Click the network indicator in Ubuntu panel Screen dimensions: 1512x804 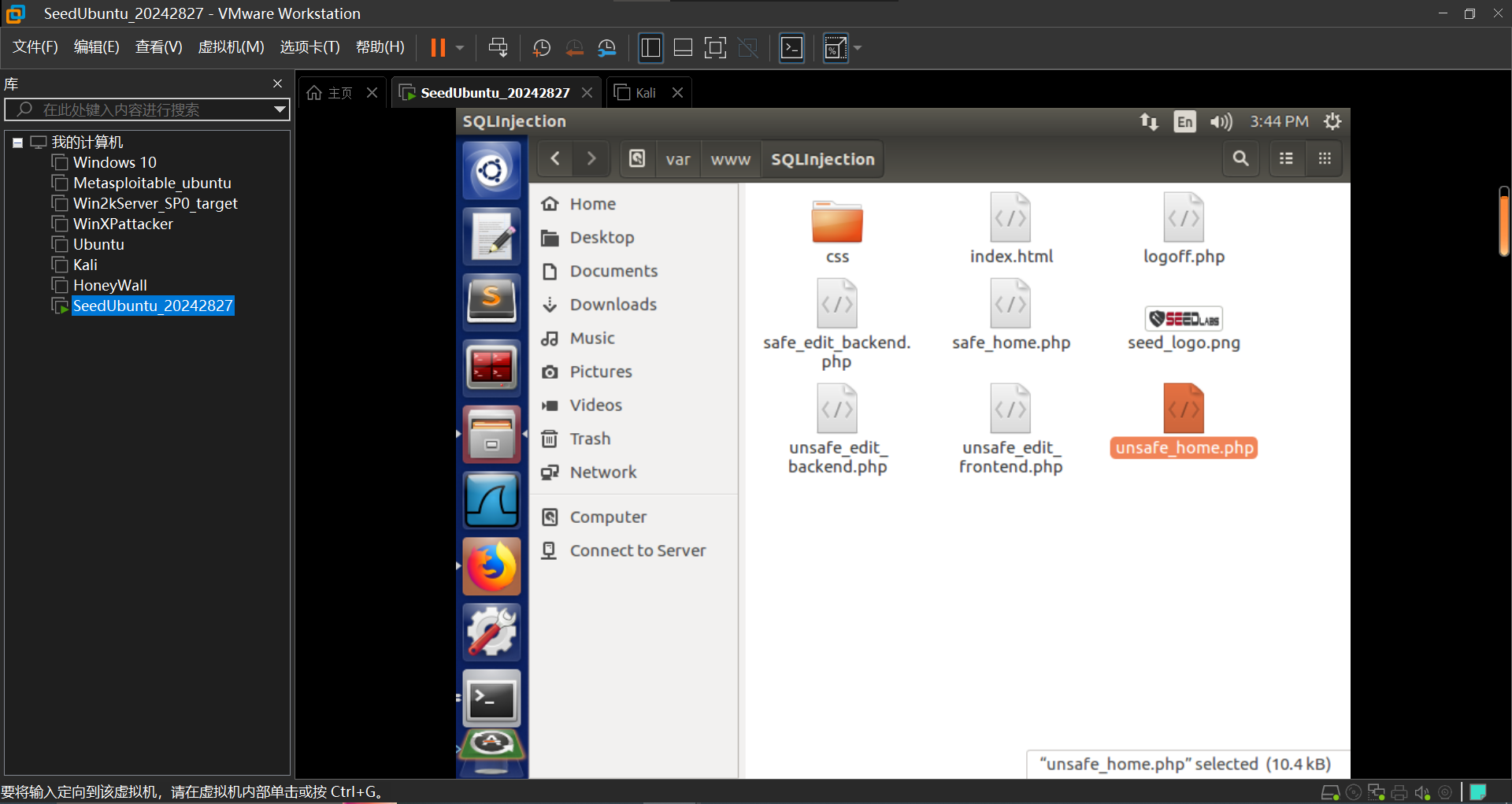pos(1149,121)
